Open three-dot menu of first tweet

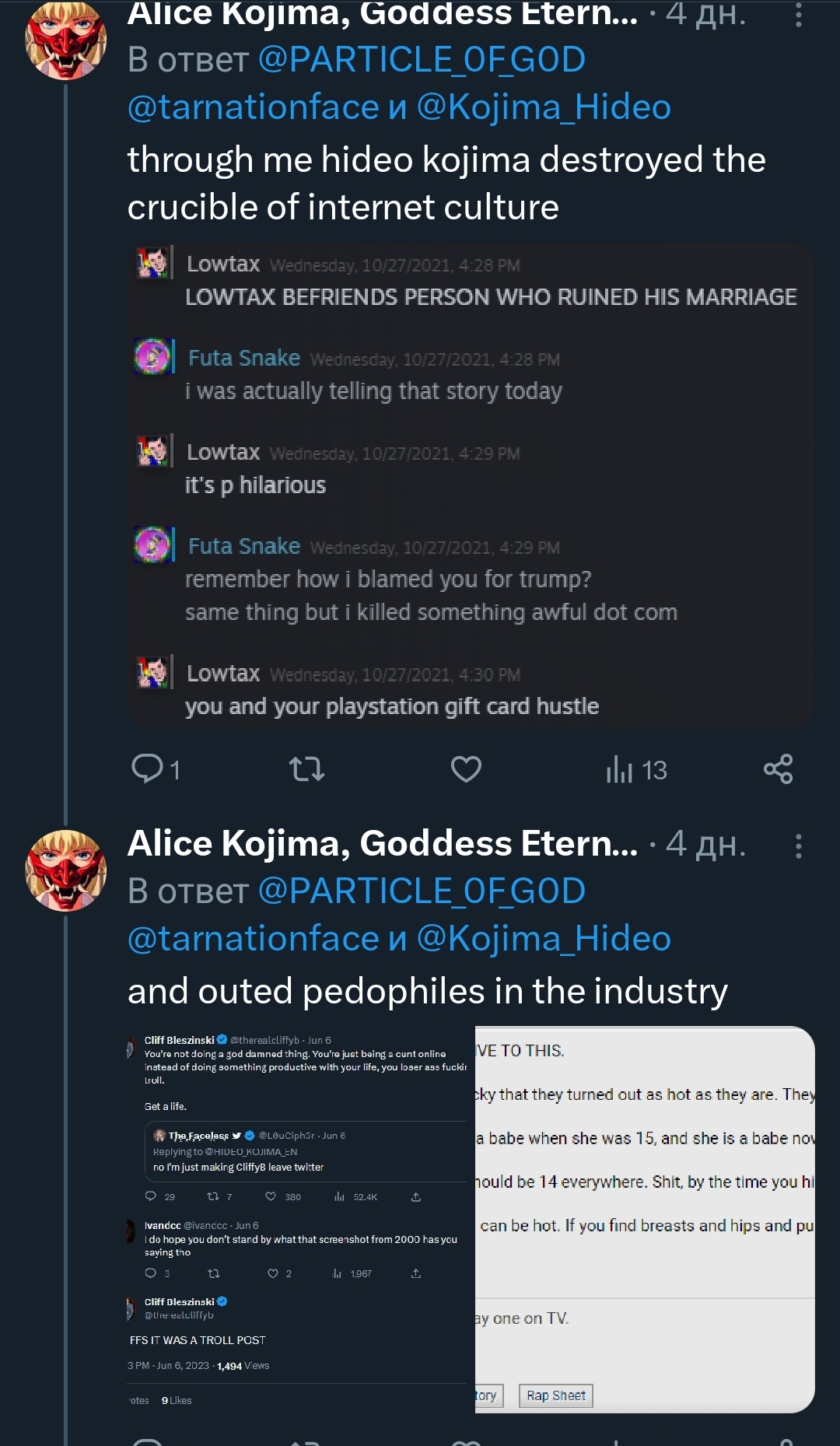tap(799, 16)
